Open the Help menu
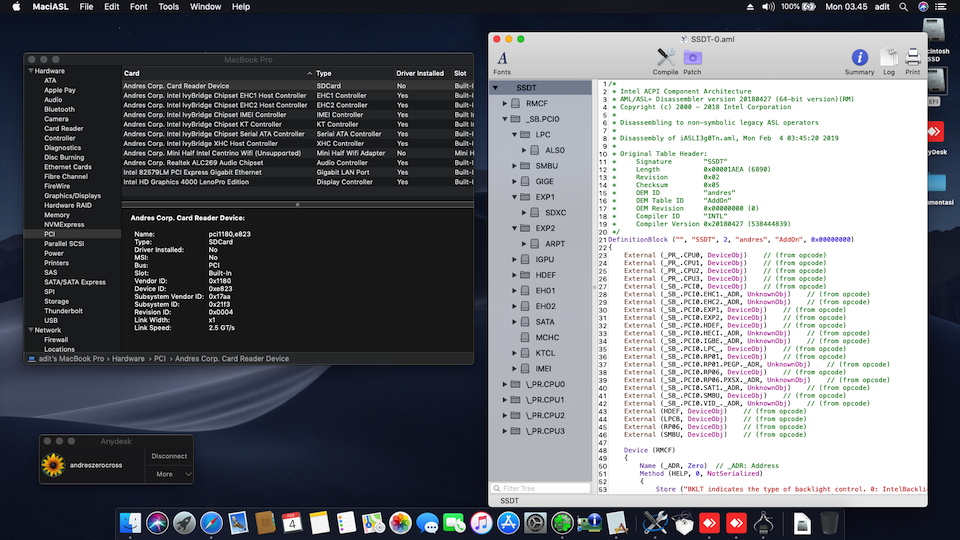 241,7
